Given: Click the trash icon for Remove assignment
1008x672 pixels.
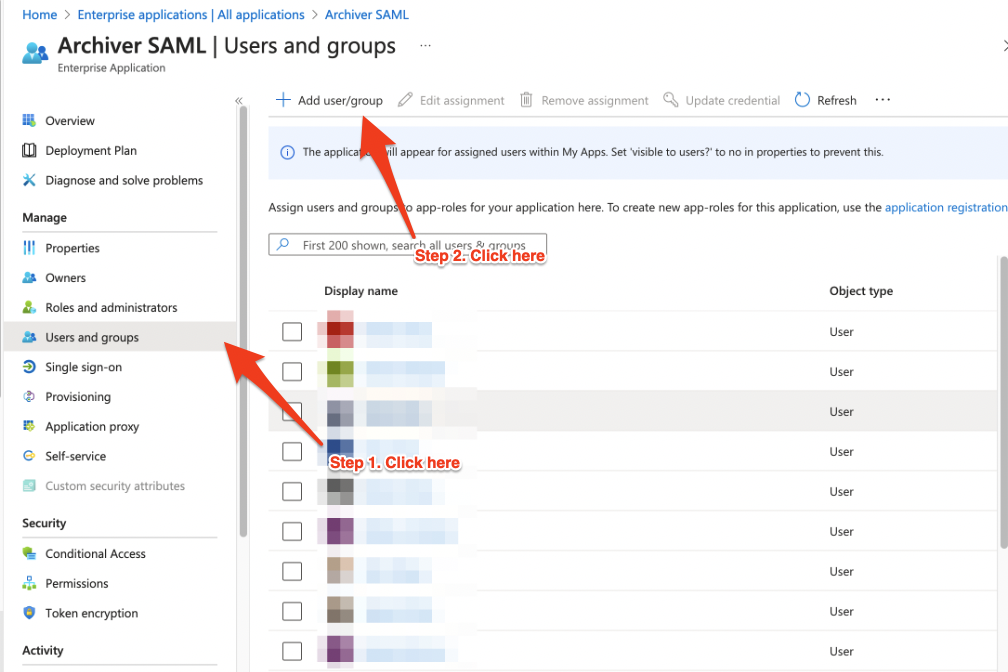Looking at the screenshot, I should [x=526, y=100].
